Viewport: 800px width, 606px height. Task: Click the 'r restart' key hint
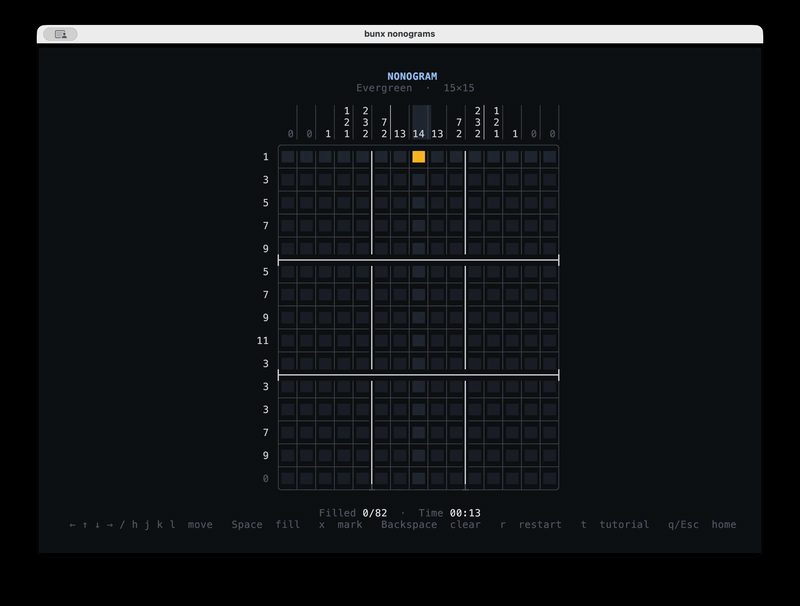(531, 524)
